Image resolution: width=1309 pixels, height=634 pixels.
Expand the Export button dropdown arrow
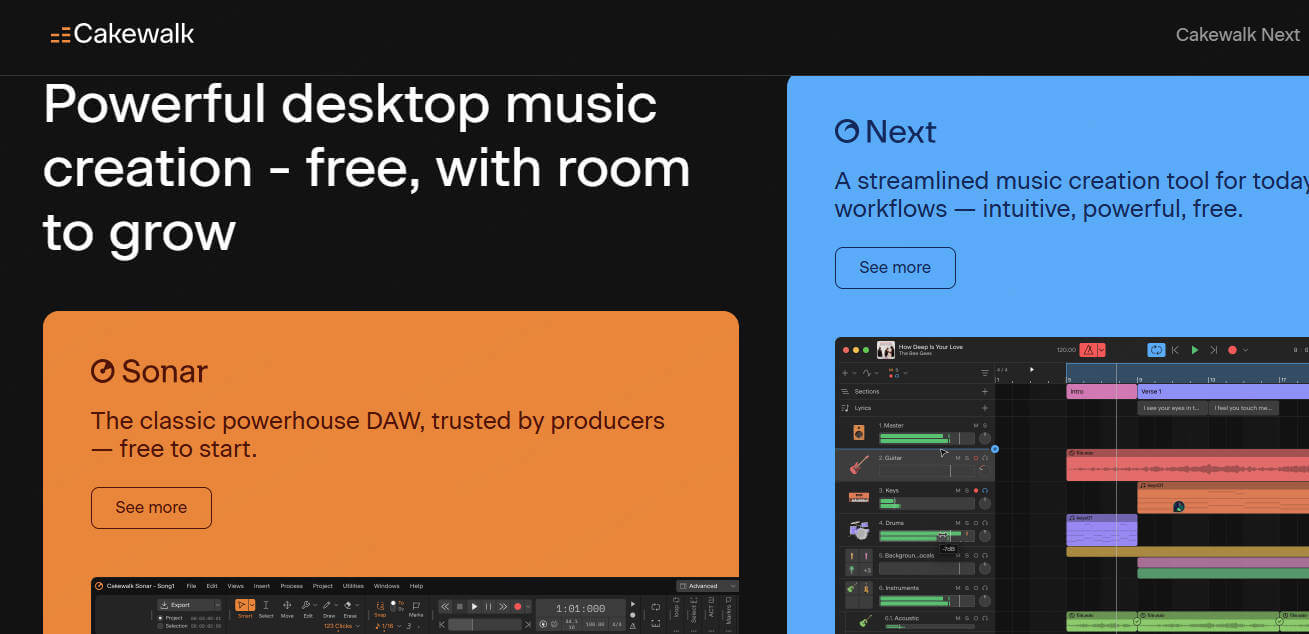coord(218,605)
